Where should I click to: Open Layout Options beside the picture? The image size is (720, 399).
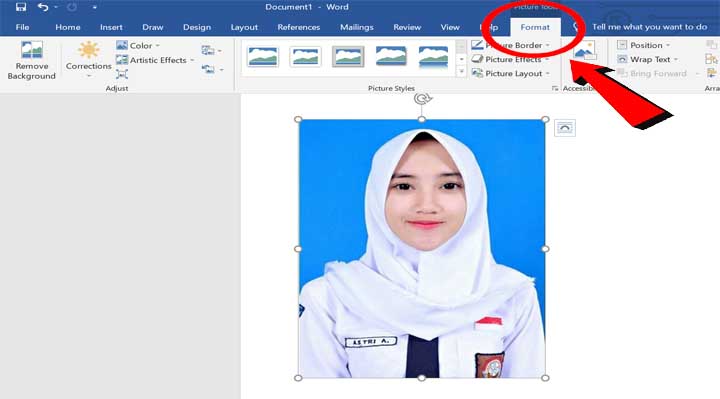[564, 128]
